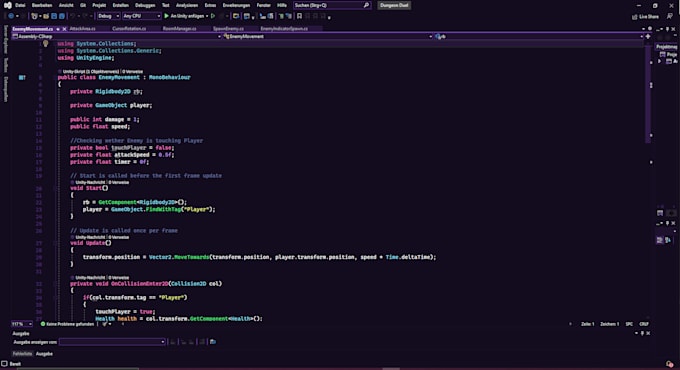Switch to the AttackArea.cs tab

click(x=82, y=29)
